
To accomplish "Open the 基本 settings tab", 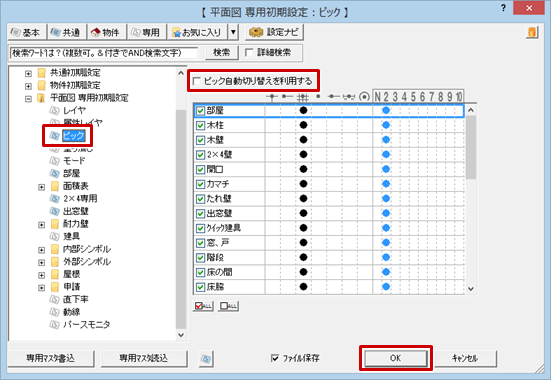I will click(x=27, y=32).
